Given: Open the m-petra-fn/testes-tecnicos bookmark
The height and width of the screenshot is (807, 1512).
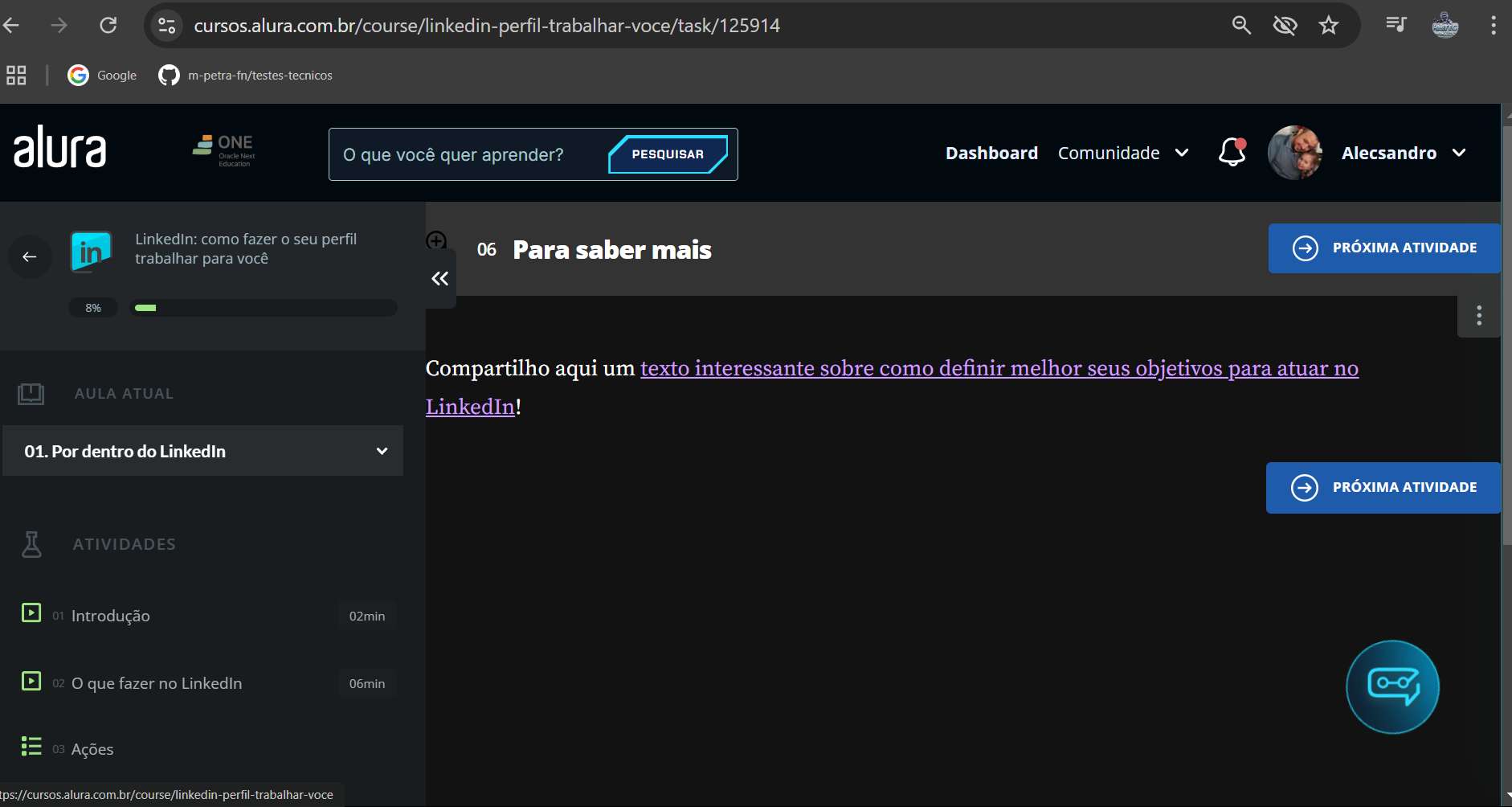Looking at the screenshot, I should tap(245, 76).
